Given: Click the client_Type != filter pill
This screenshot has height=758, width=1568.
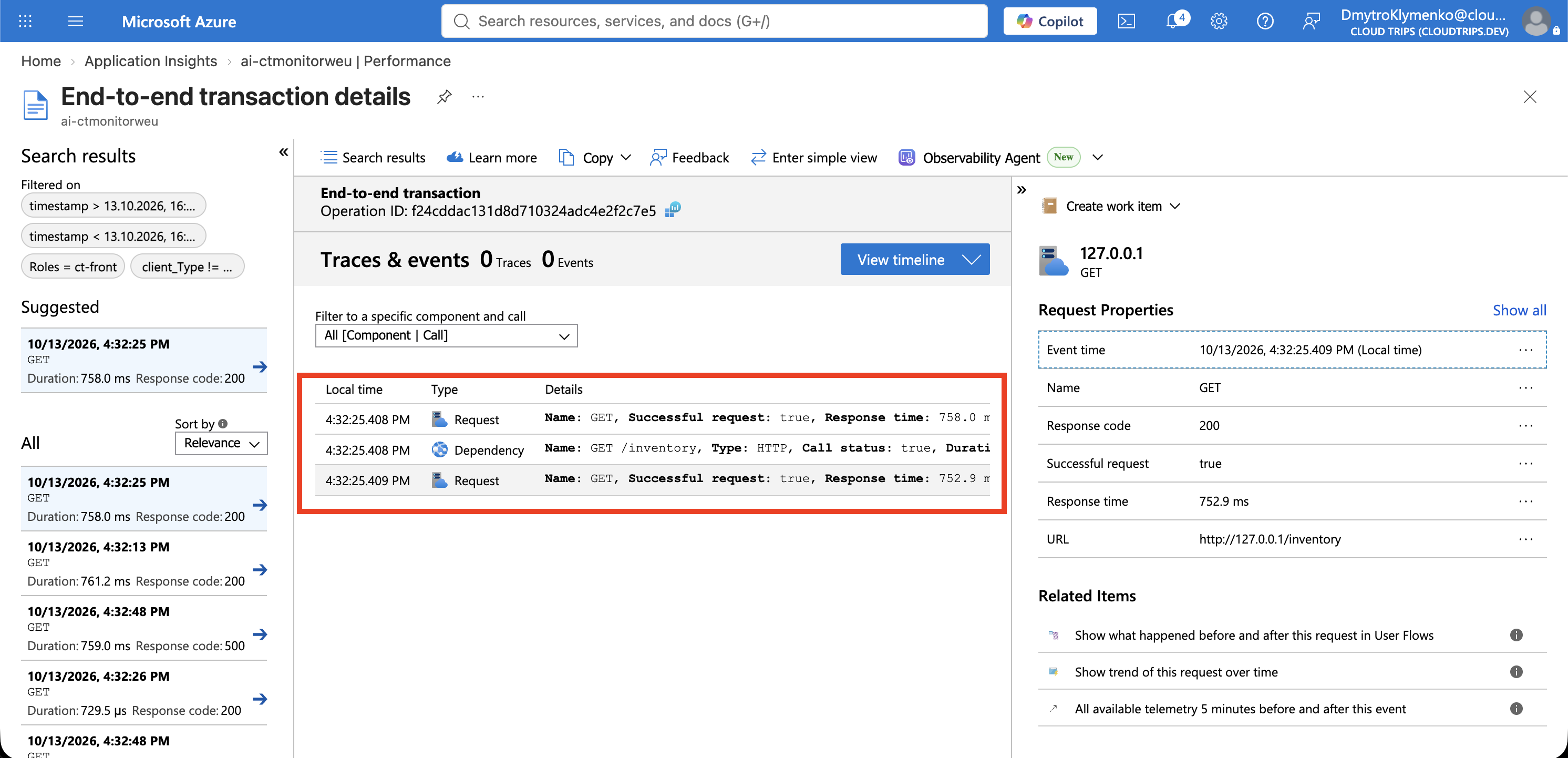Looking at the screenshot, I should click(187, 267).
